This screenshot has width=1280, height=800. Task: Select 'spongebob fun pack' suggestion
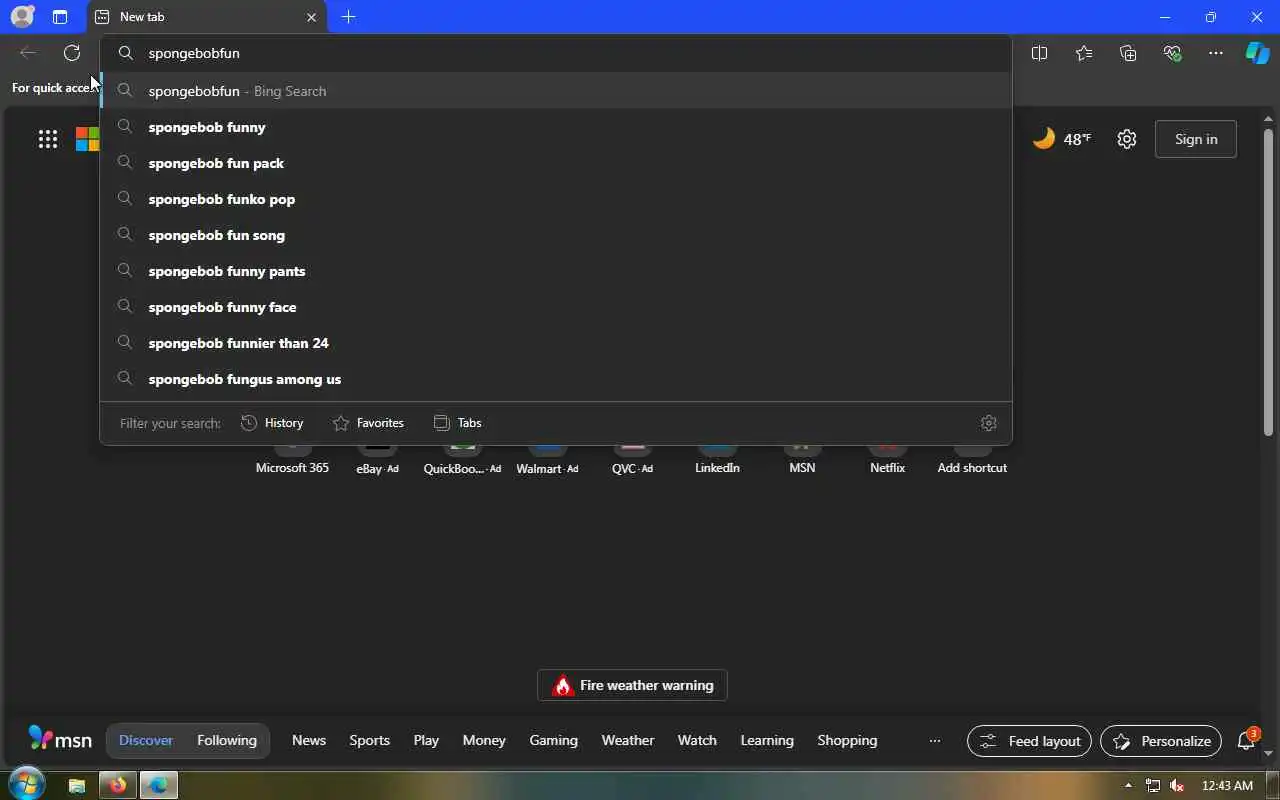556,163
